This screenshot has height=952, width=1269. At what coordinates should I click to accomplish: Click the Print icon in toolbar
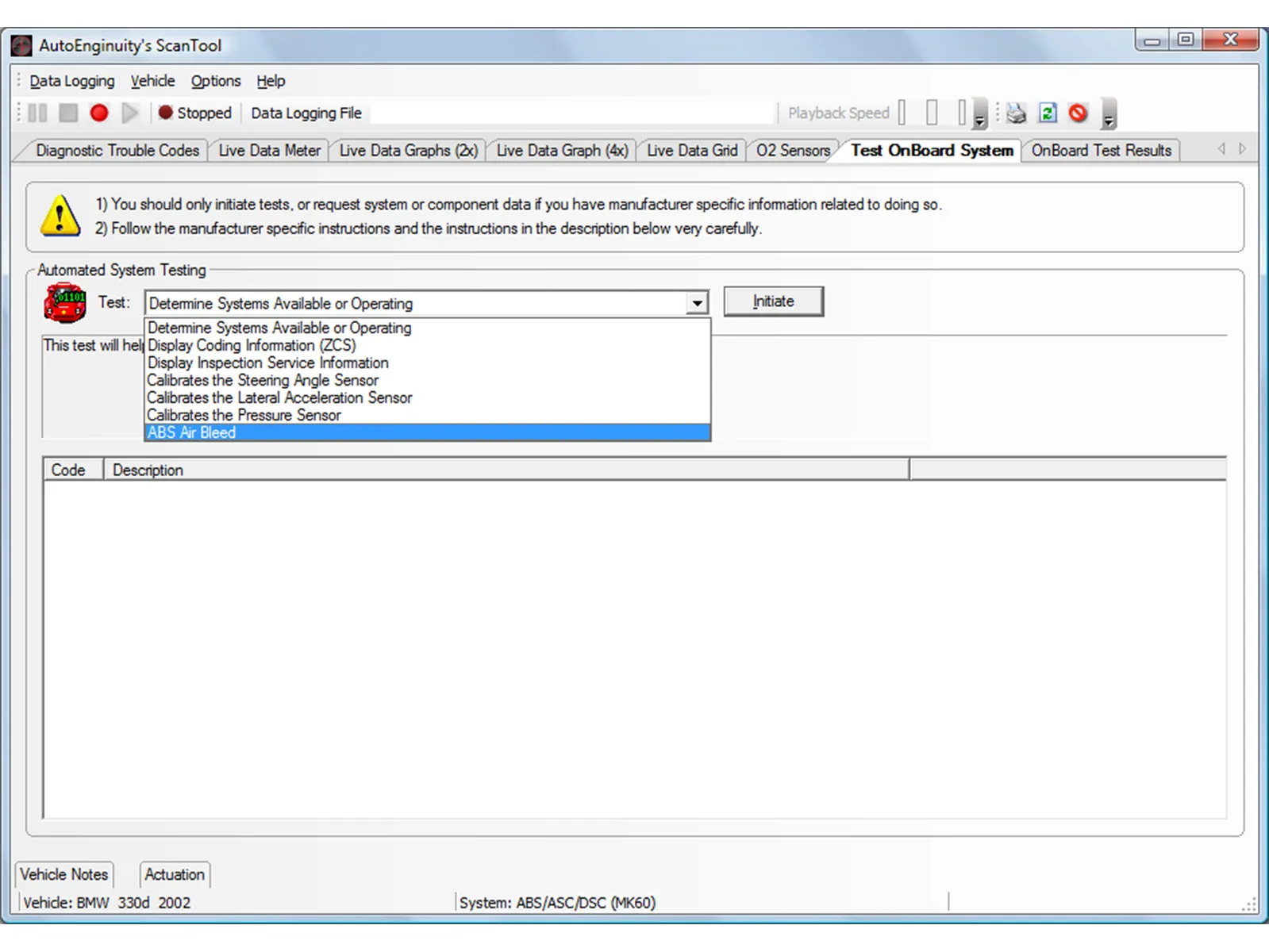pyautogui.click(x=1016, y=113)
